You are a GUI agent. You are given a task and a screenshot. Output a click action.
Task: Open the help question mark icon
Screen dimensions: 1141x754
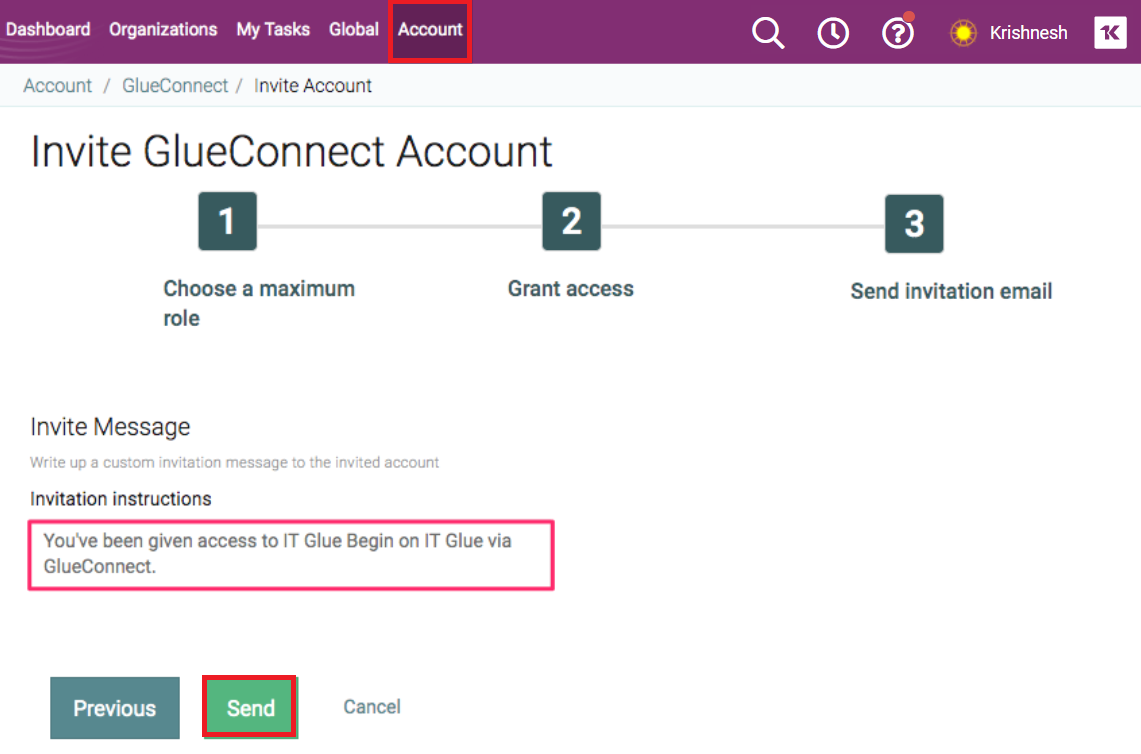coord(898,33)
